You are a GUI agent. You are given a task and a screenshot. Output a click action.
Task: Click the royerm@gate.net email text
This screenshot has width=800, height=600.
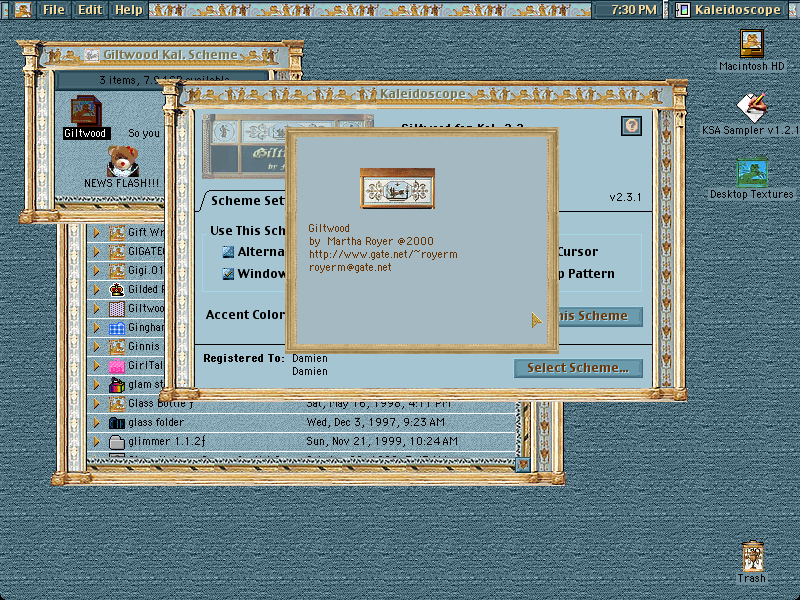pyautogui.click(x=350, y=267)
